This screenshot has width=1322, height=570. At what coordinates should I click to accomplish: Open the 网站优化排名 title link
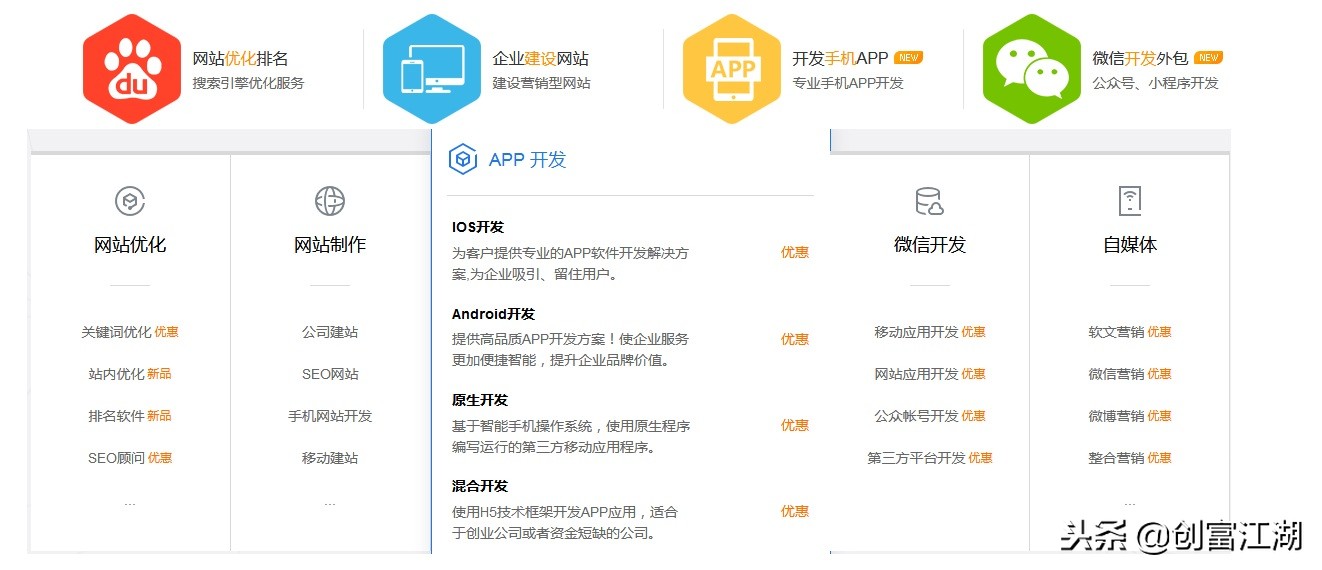(241, 58)
